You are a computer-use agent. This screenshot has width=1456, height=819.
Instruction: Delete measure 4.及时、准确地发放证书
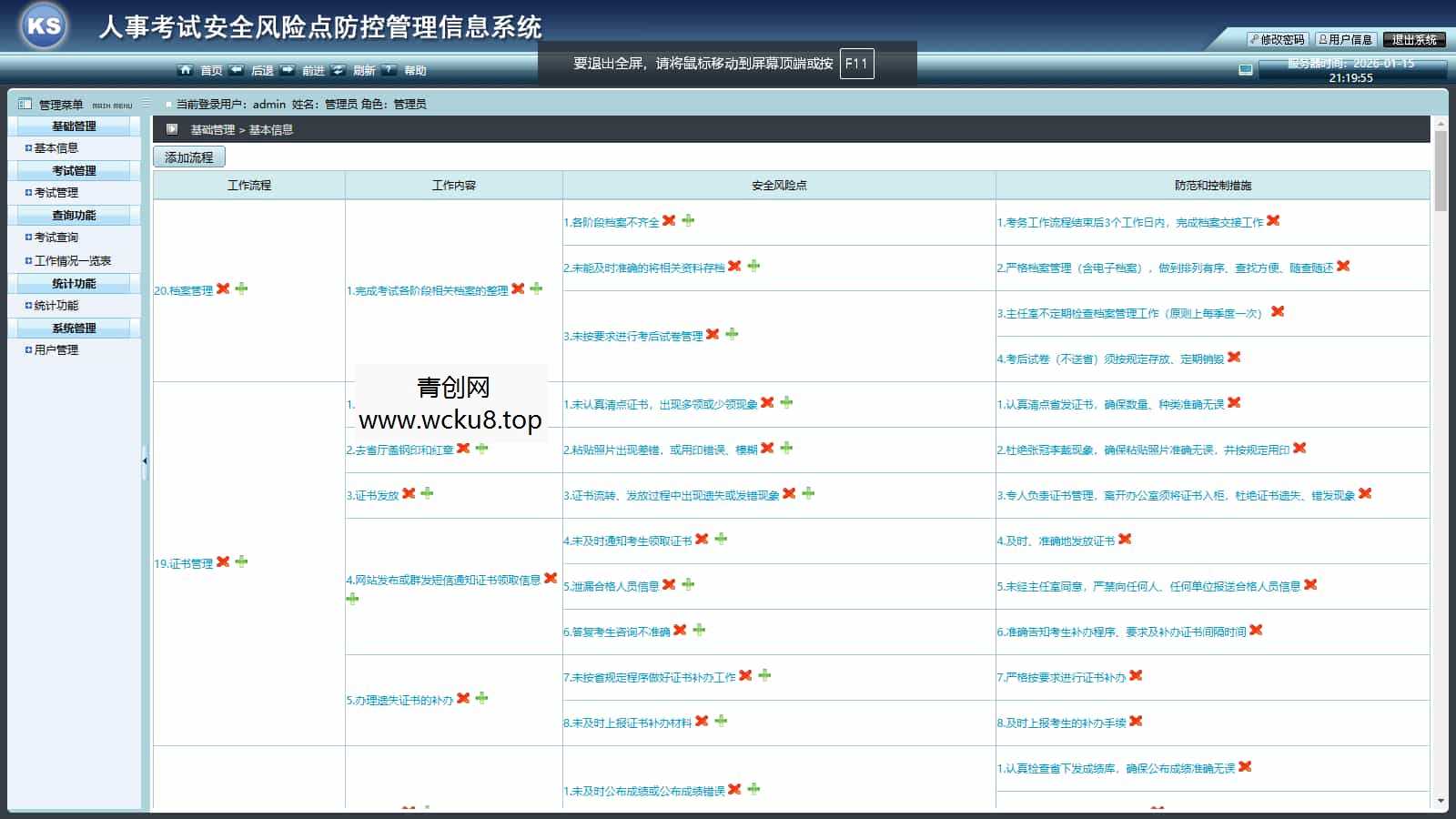click(x=1125, y=539)
